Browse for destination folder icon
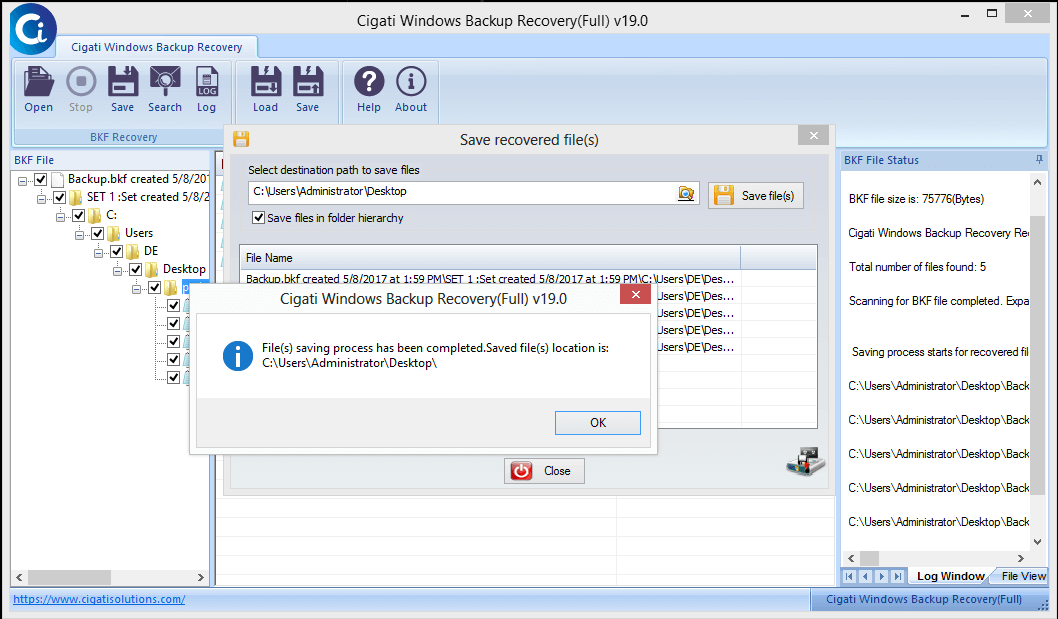1058x619 pixels. [x=686, y=193]
